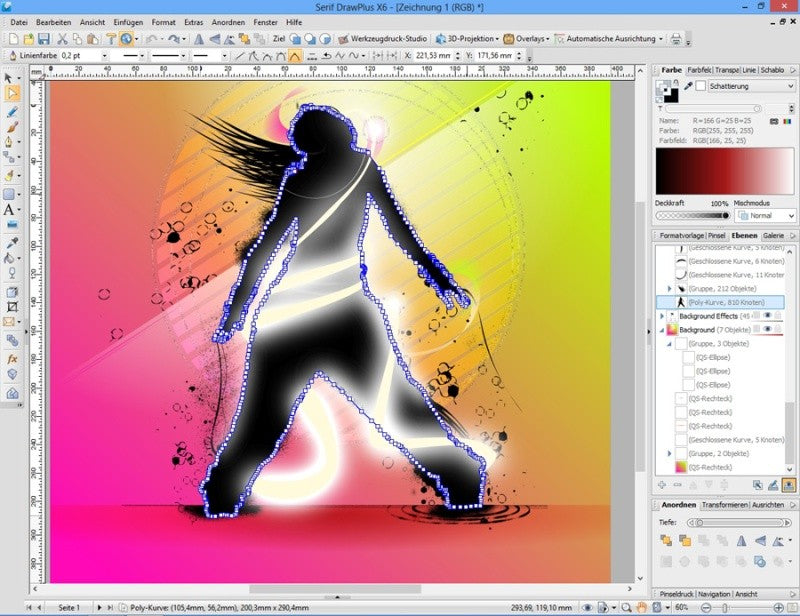800x616 pixels.
Task: Open the Schattierung dropdown
Action: pos(751,86)
